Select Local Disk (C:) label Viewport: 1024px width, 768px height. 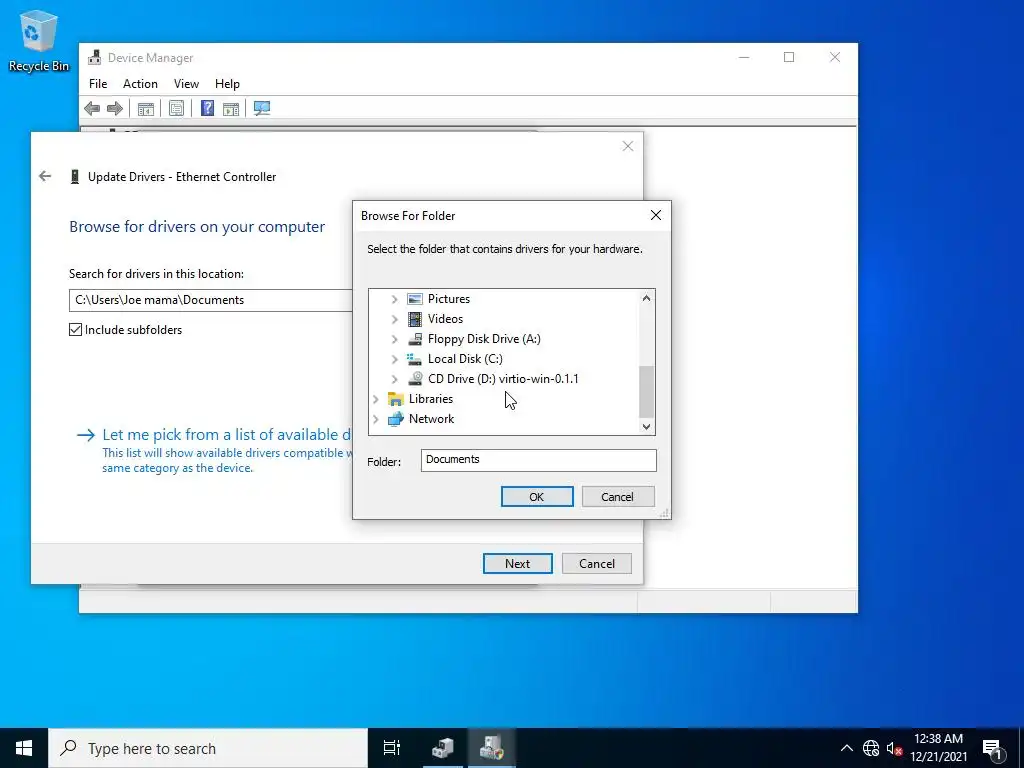(465, 359)
